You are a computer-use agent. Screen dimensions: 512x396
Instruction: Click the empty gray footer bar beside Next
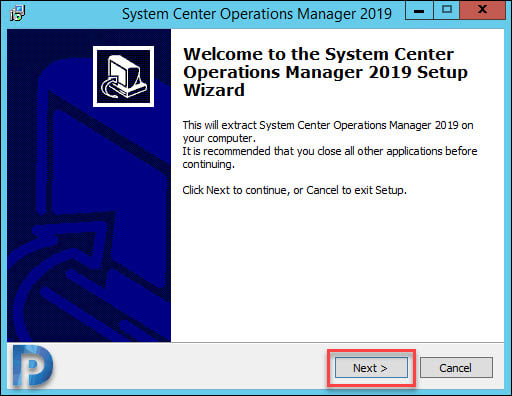point(190,367)
